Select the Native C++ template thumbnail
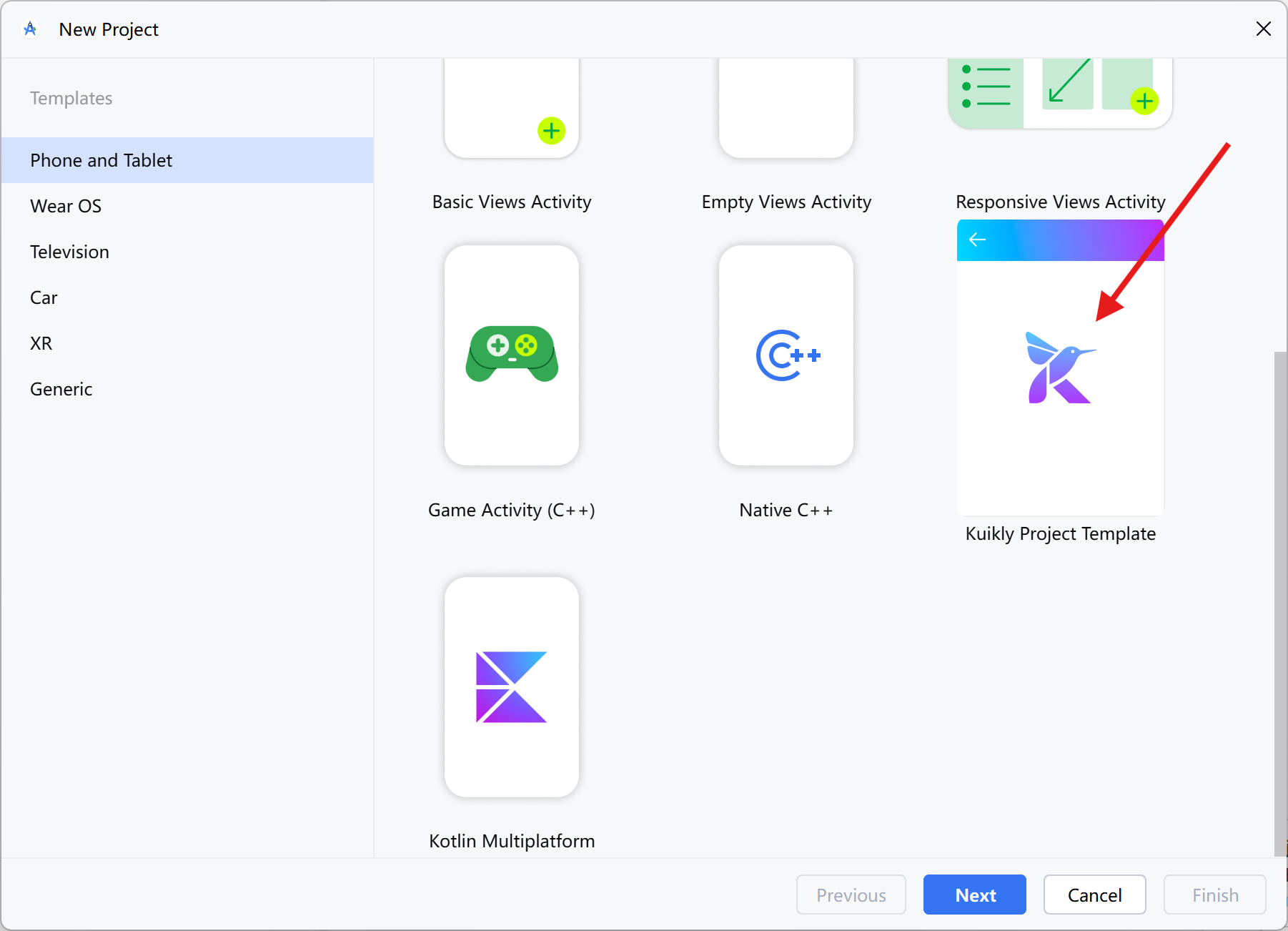Viewport: 1288px width, 931px height. (786, 355)
